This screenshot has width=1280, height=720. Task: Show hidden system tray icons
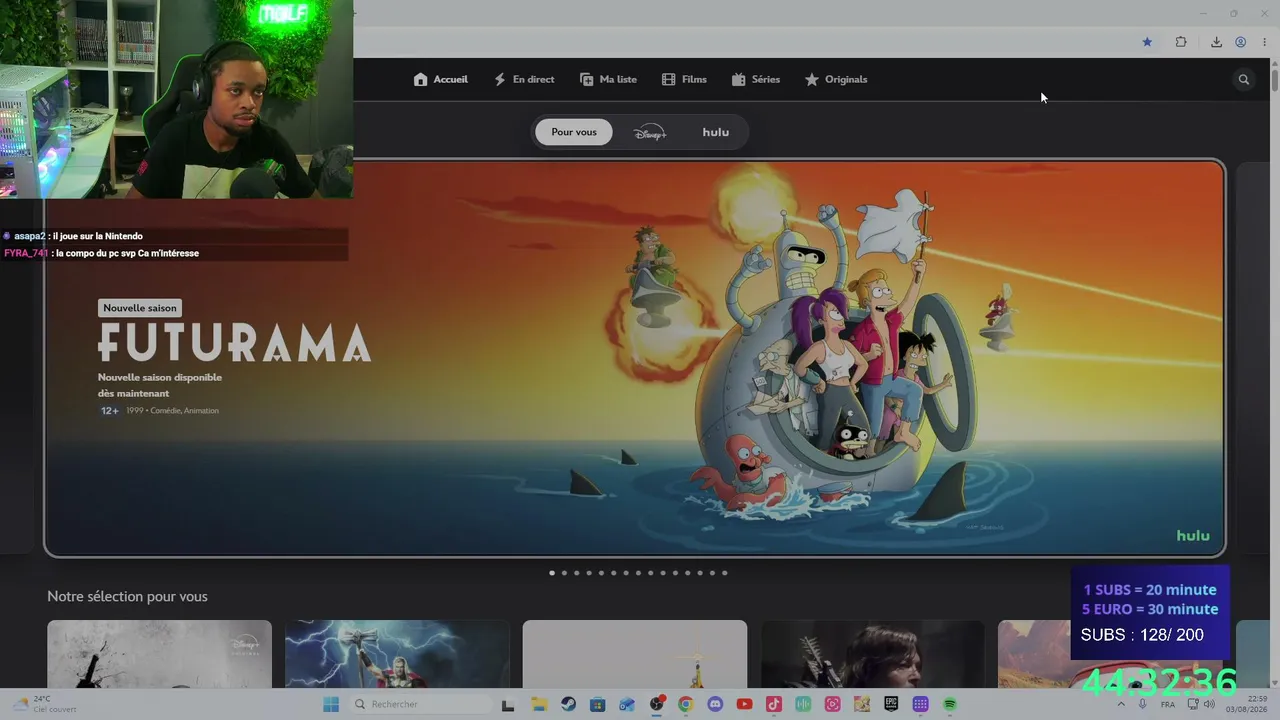pos(1120,704)
